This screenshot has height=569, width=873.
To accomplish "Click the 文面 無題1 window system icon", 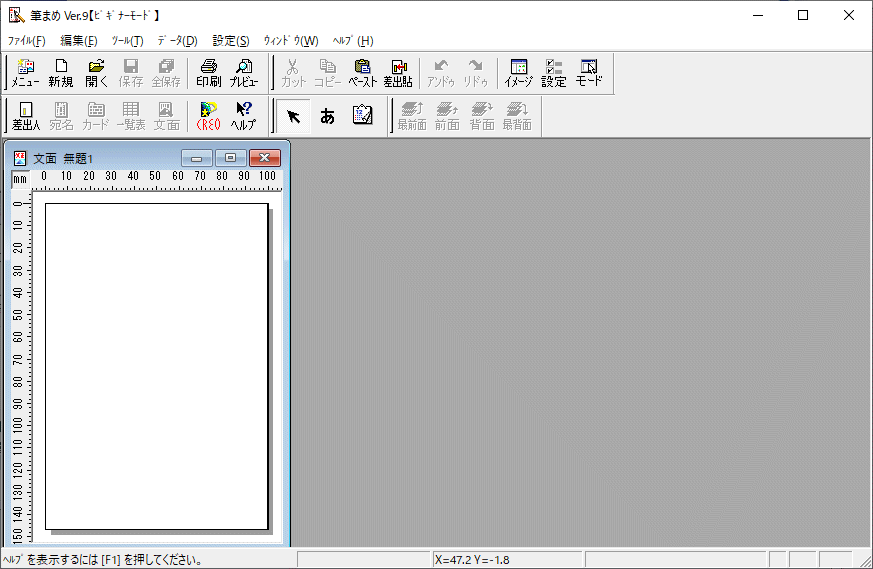I will click(x=20, y=159).
